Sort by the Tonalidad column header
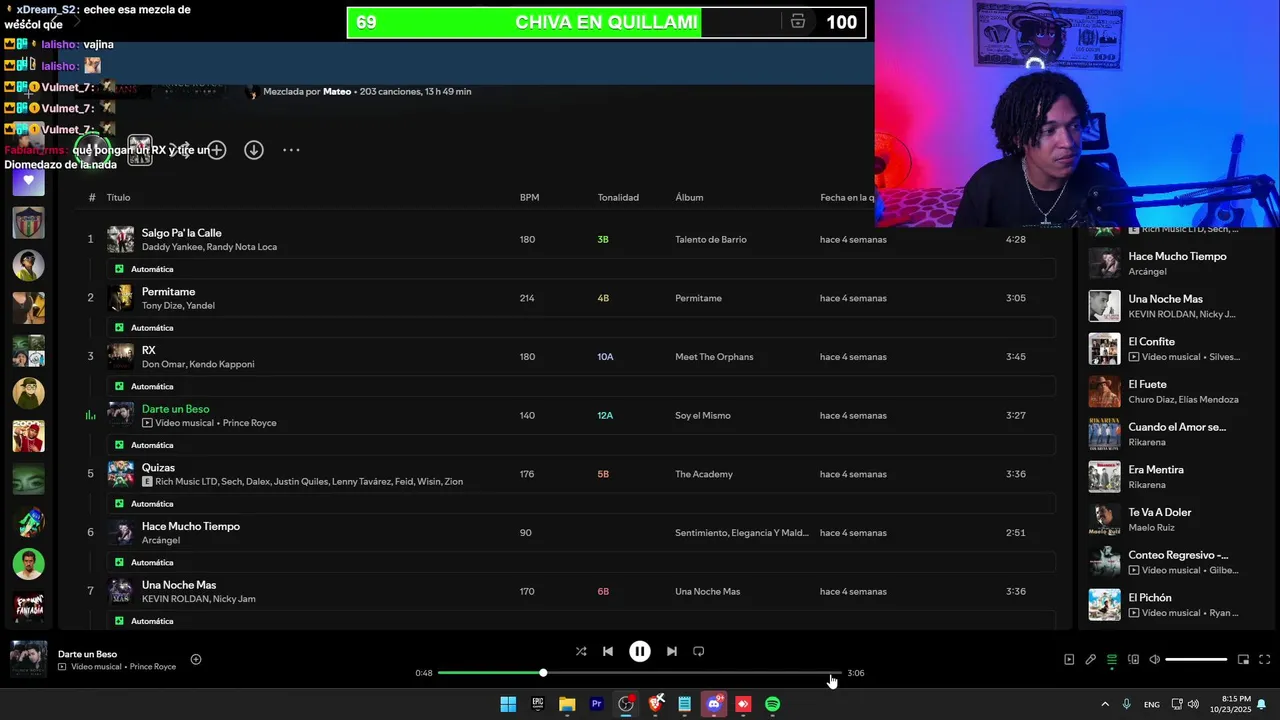 618,198
